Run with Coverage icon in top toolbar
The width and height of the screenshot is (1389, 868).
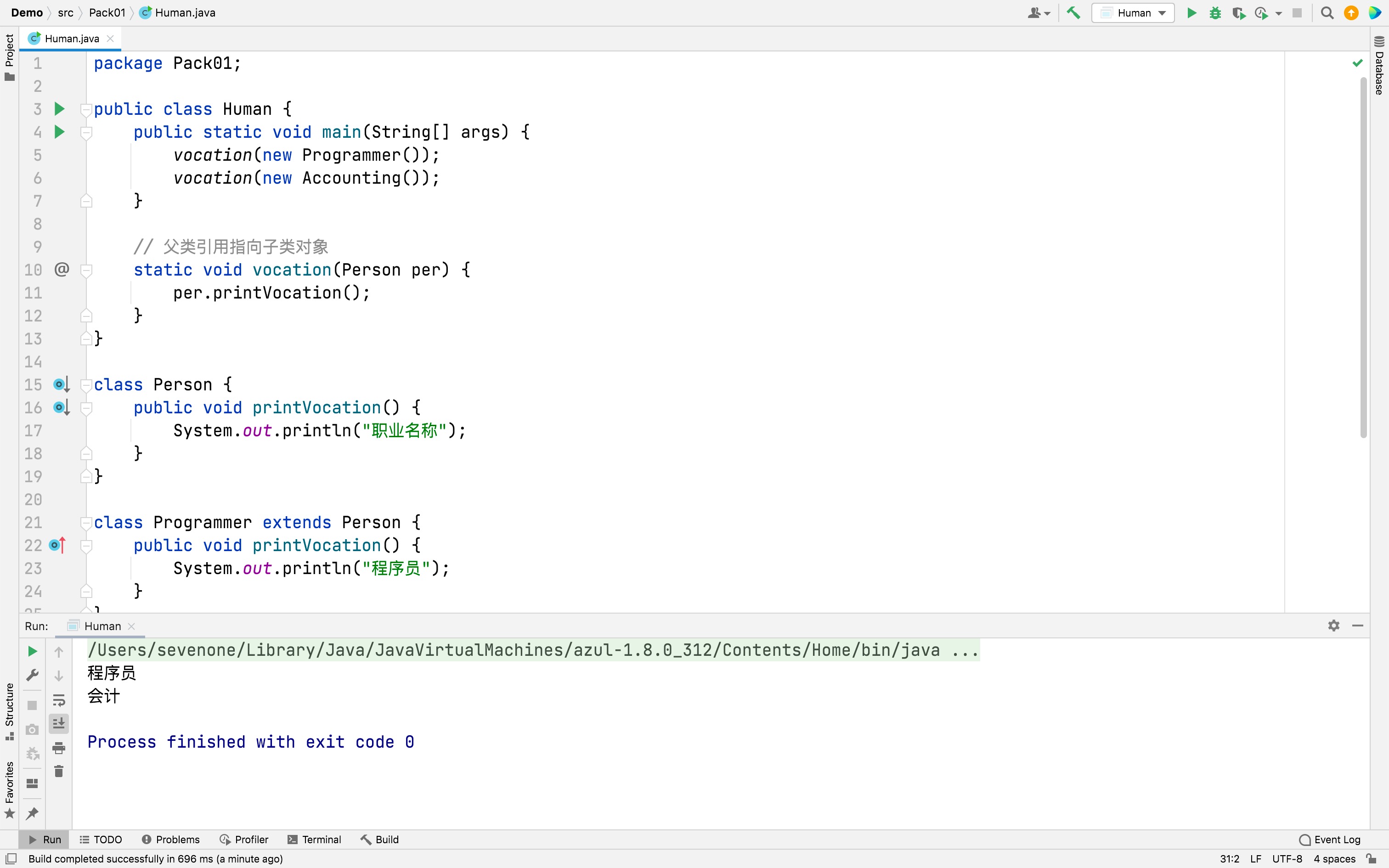pos(1238,13)
